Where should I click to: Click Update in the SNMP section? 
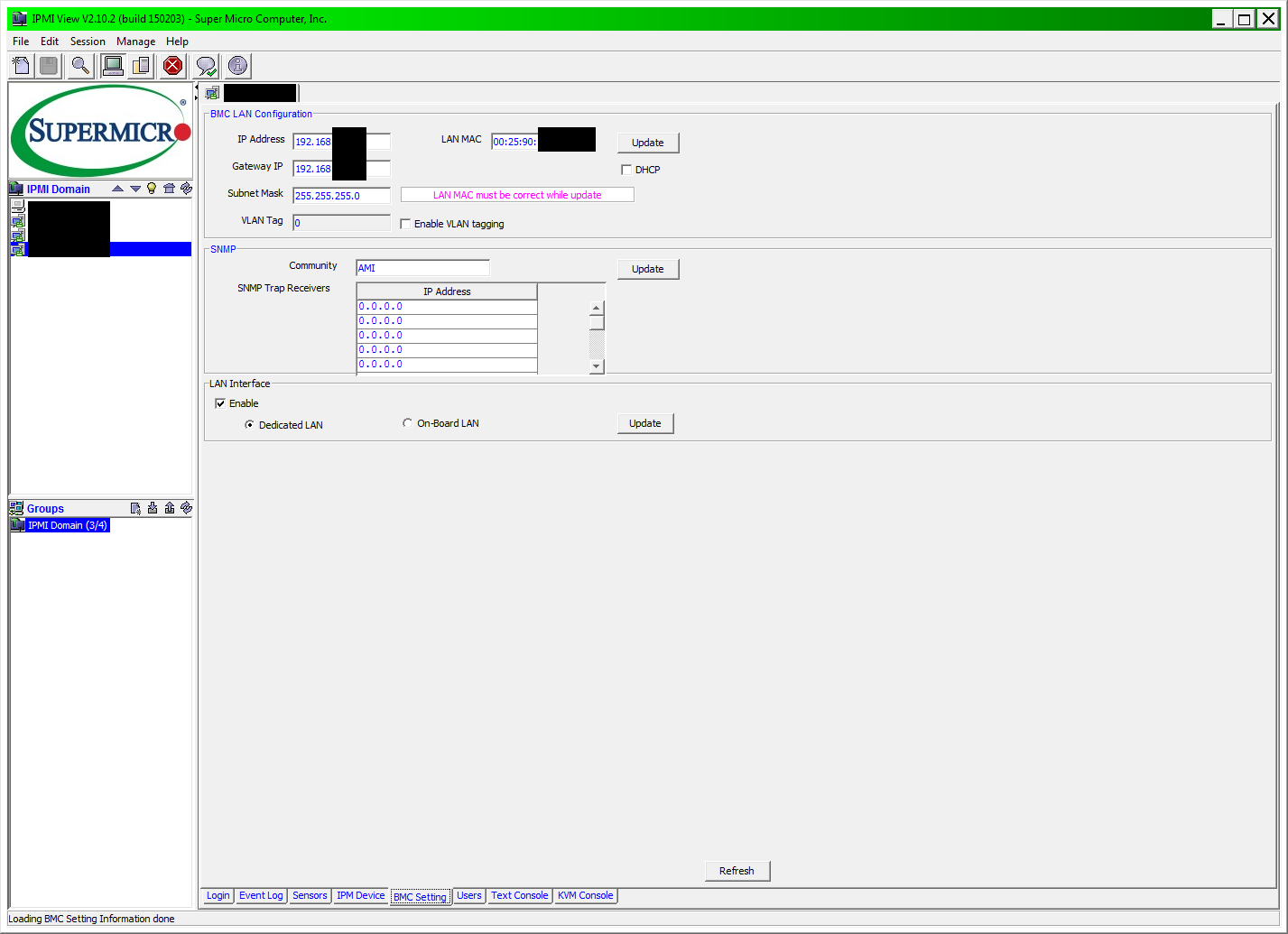(x=647, y=269)
